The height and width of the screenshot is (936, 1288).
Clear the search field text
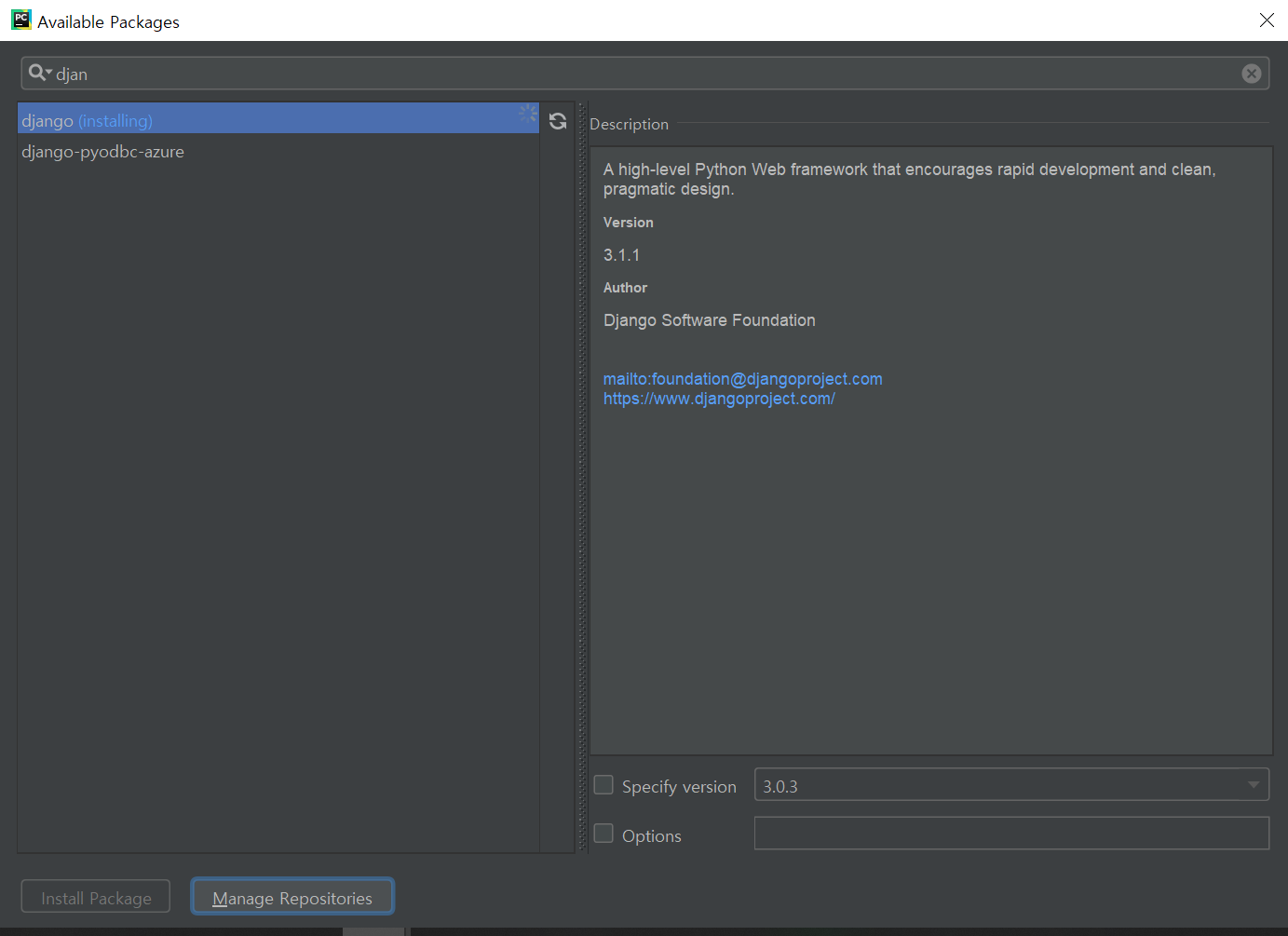(1252, 74)
